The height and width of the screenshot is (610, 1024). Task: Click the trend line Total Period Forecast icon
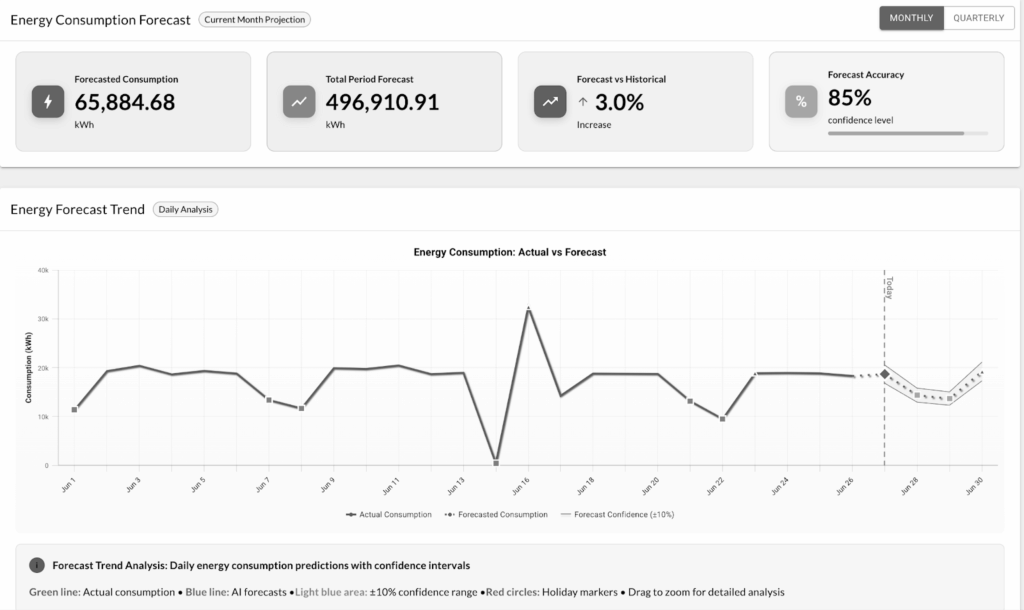pos(299,102)
